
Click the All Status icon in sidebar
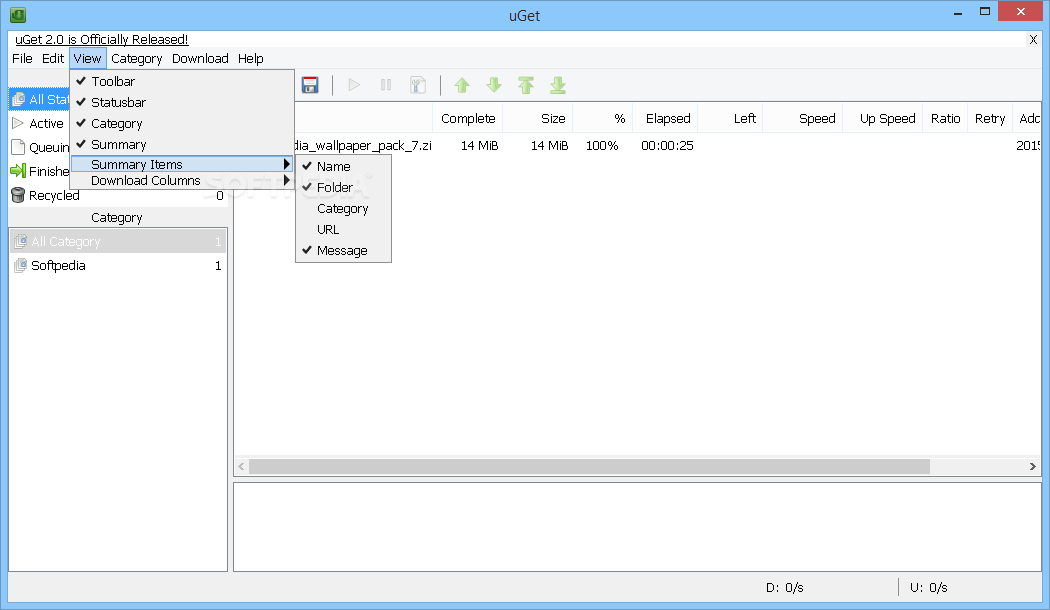point(18,99)
